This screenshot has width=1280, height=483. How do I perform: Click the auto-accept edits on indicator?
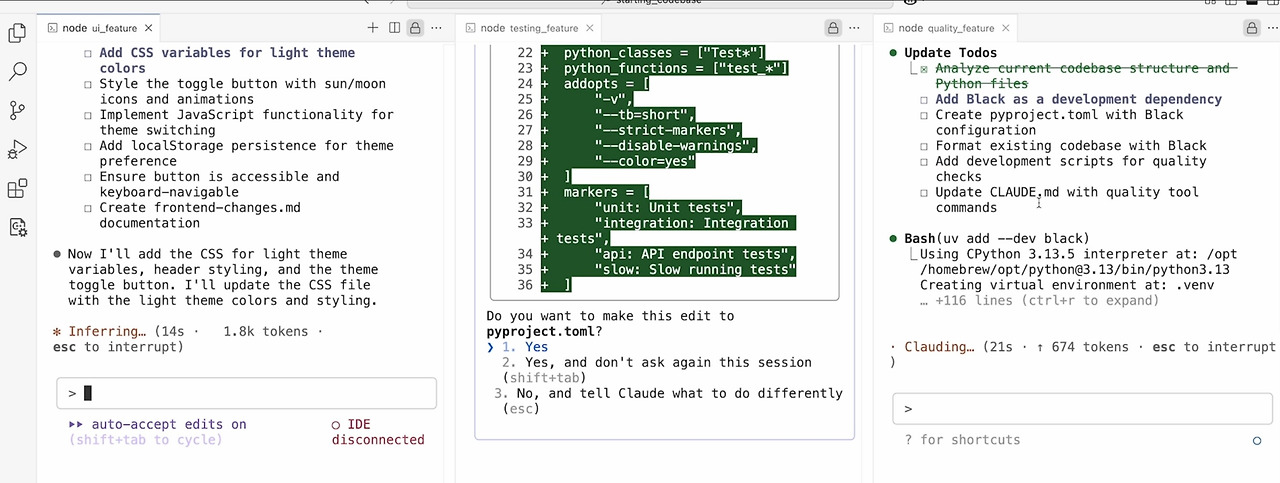point(157,424)
